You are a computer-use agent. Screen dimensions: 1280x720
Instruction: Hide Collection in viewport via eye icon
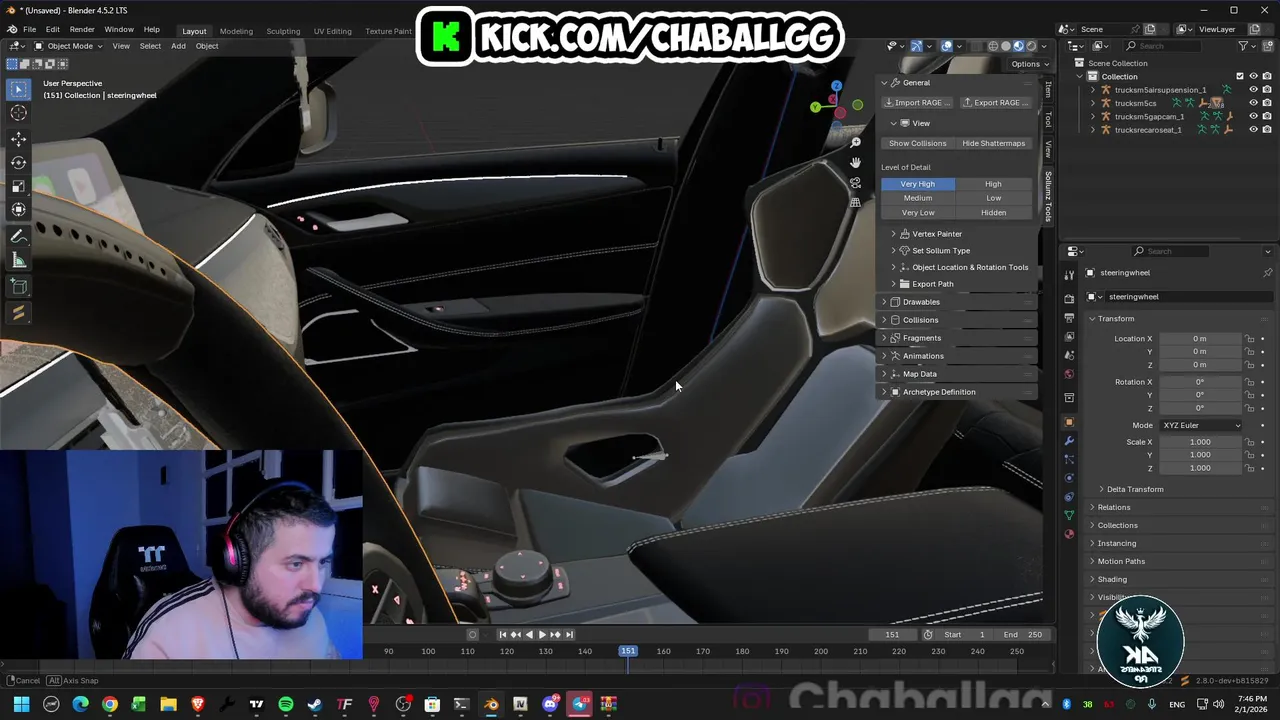(1253, 76)
